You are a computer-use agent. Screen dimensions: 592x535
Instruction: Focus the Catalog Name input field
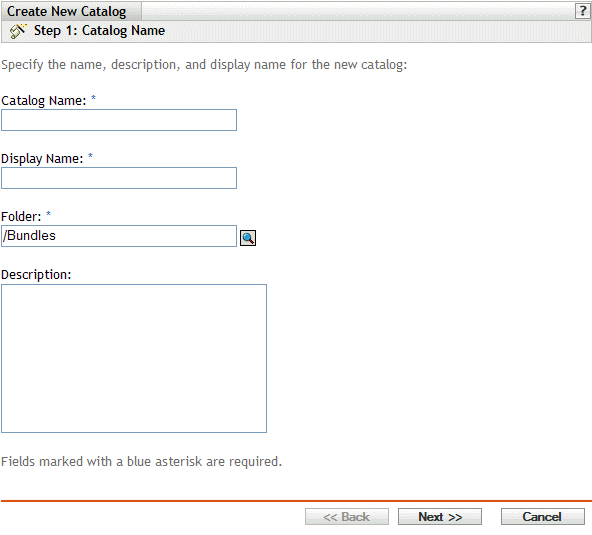pos(119,120)
